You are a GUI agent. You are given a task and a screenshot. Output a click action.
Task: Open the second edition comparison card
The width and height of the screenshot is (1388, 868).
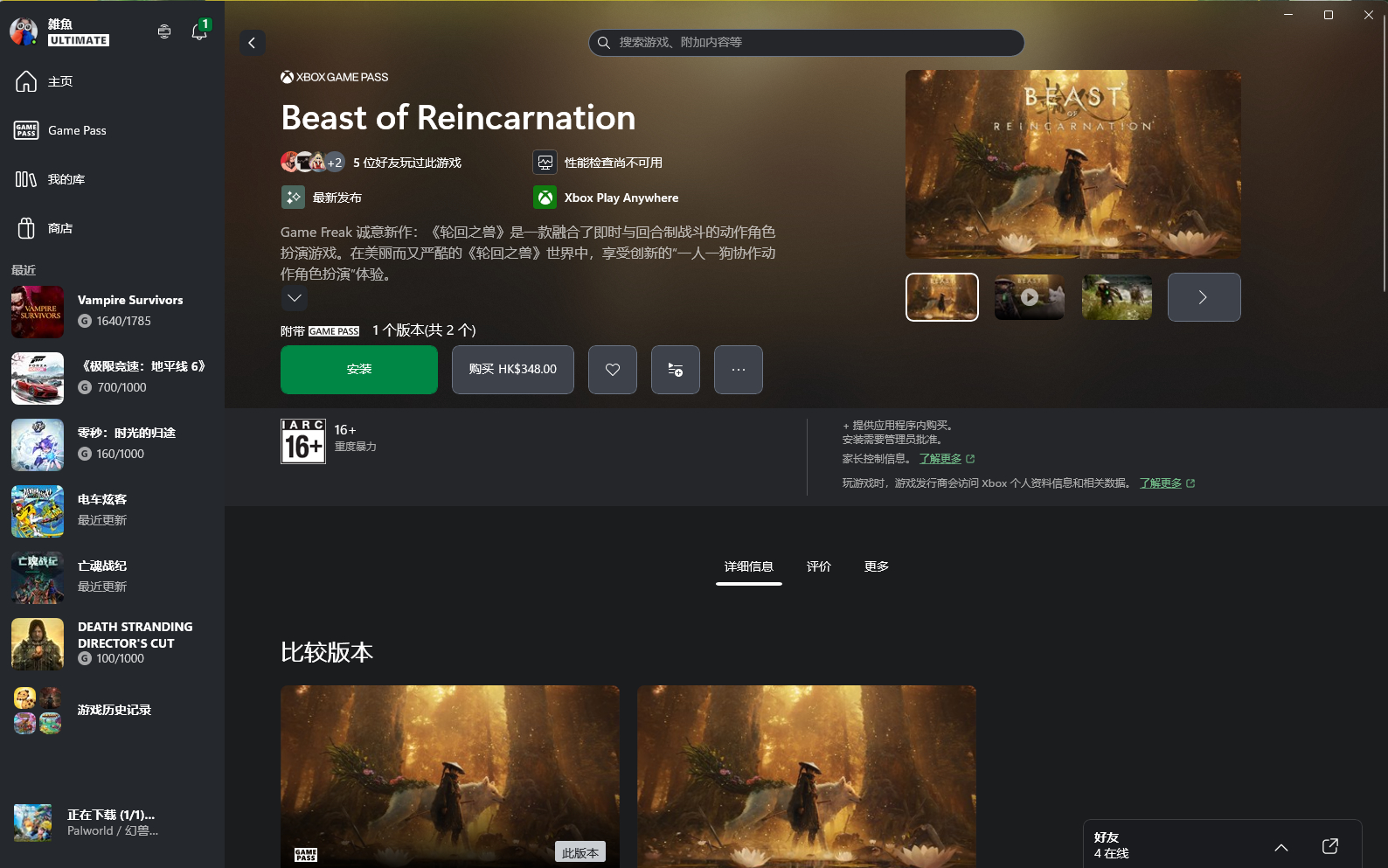[807, 776]
